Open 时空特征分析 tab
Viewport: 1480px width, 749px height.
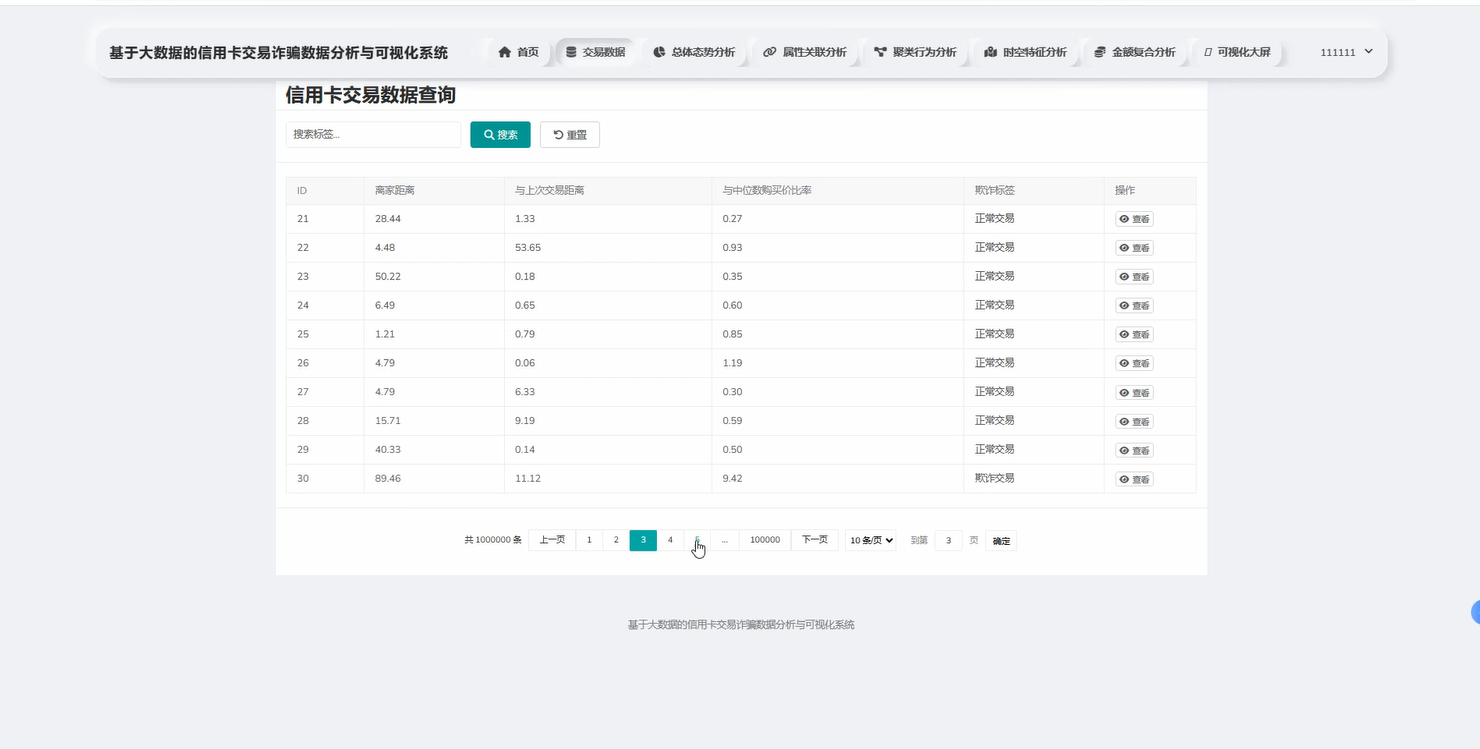(1025, 52)
